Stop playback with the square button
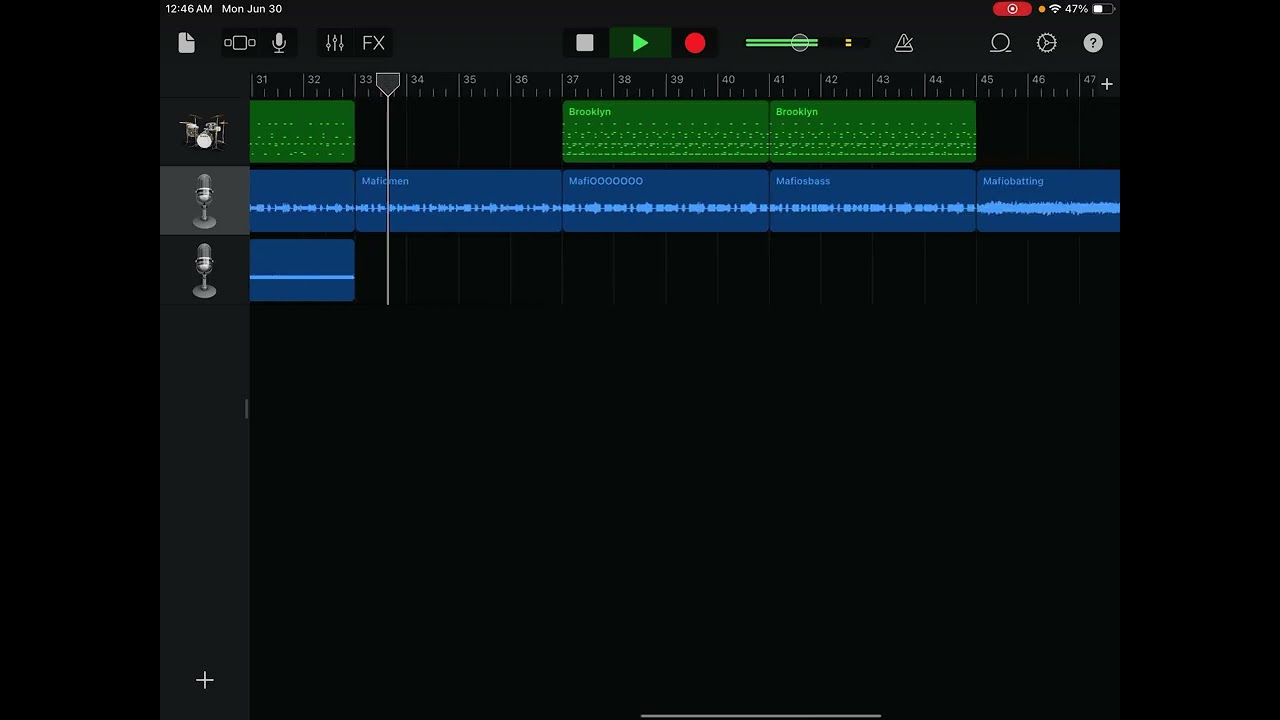This screenshot has width=1280, height=720. (x=585, y=43)
